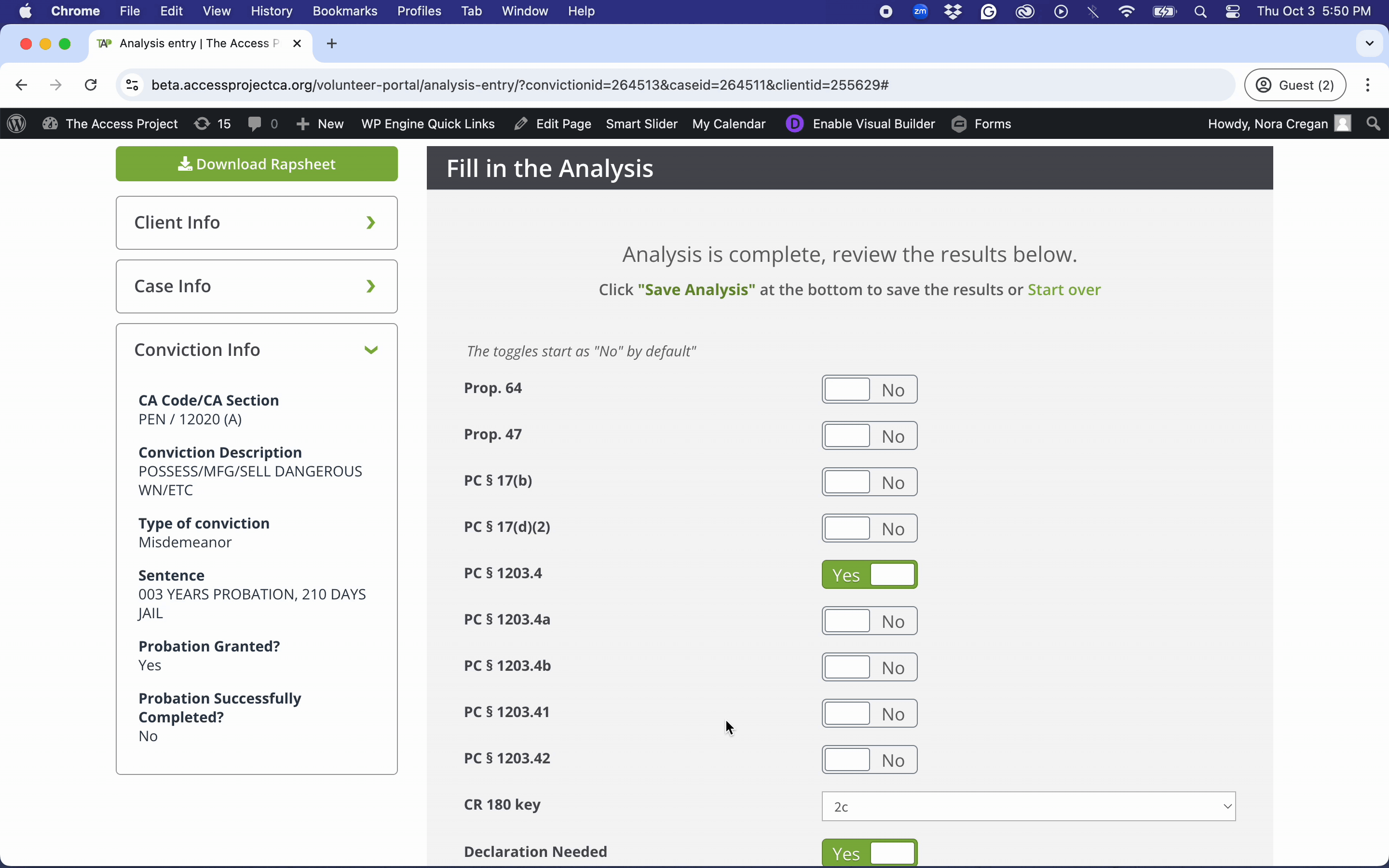Open Chrome three-dot menu
This screenshot has height=868, width=1389.
click(1368, 85)
